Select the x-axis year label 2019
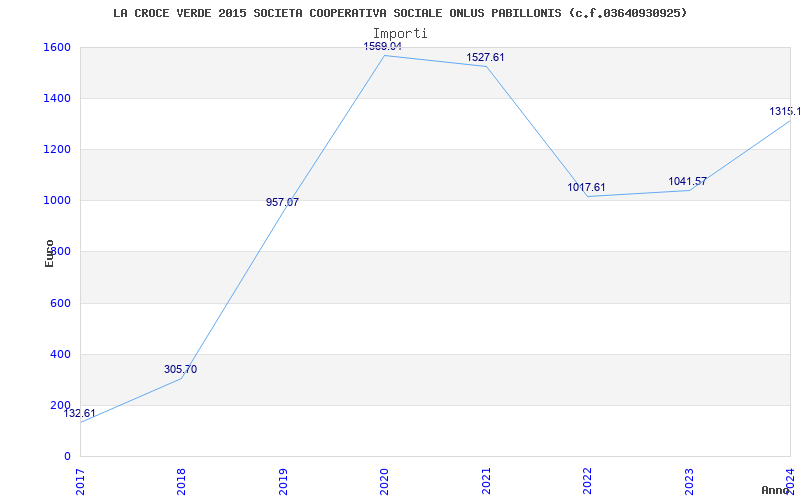 coord(283,481)
